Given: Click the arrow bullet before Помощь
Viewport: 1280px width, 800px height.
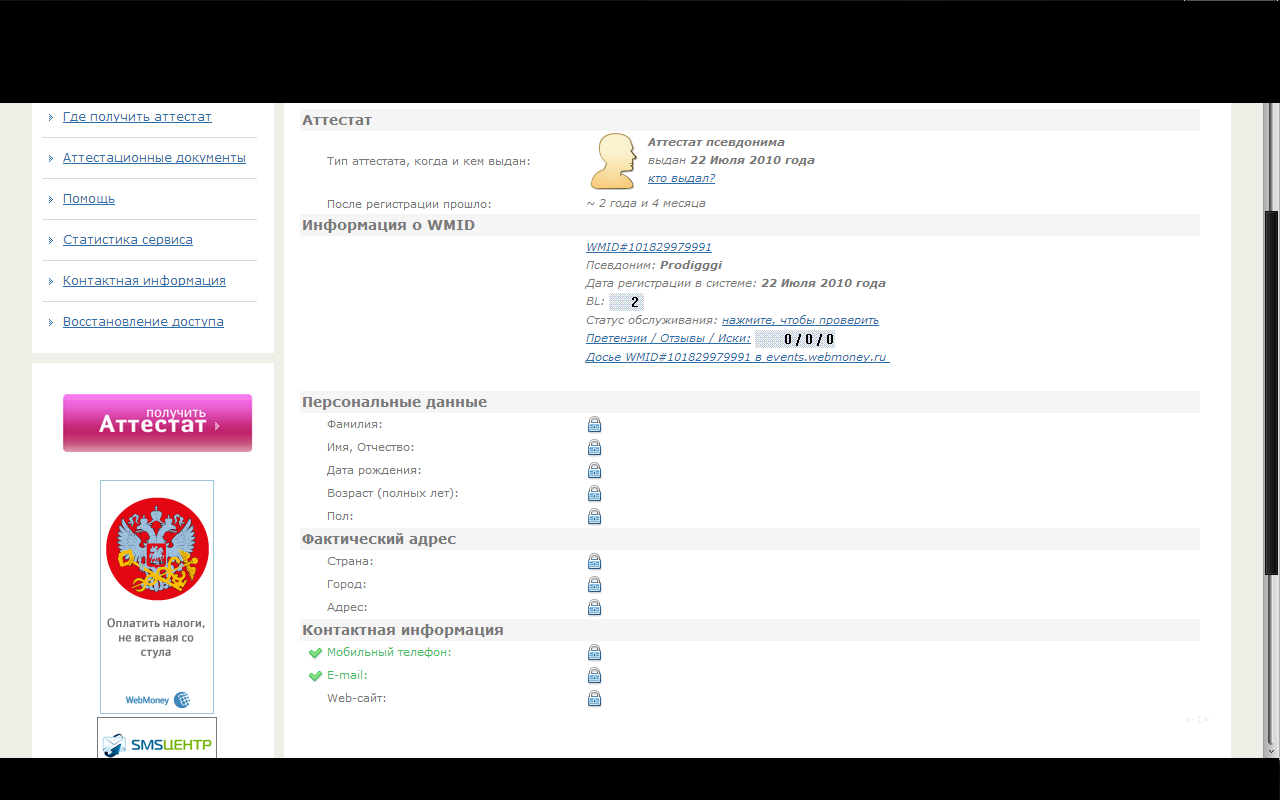Looking at the screenshot, I should (51, 199).
